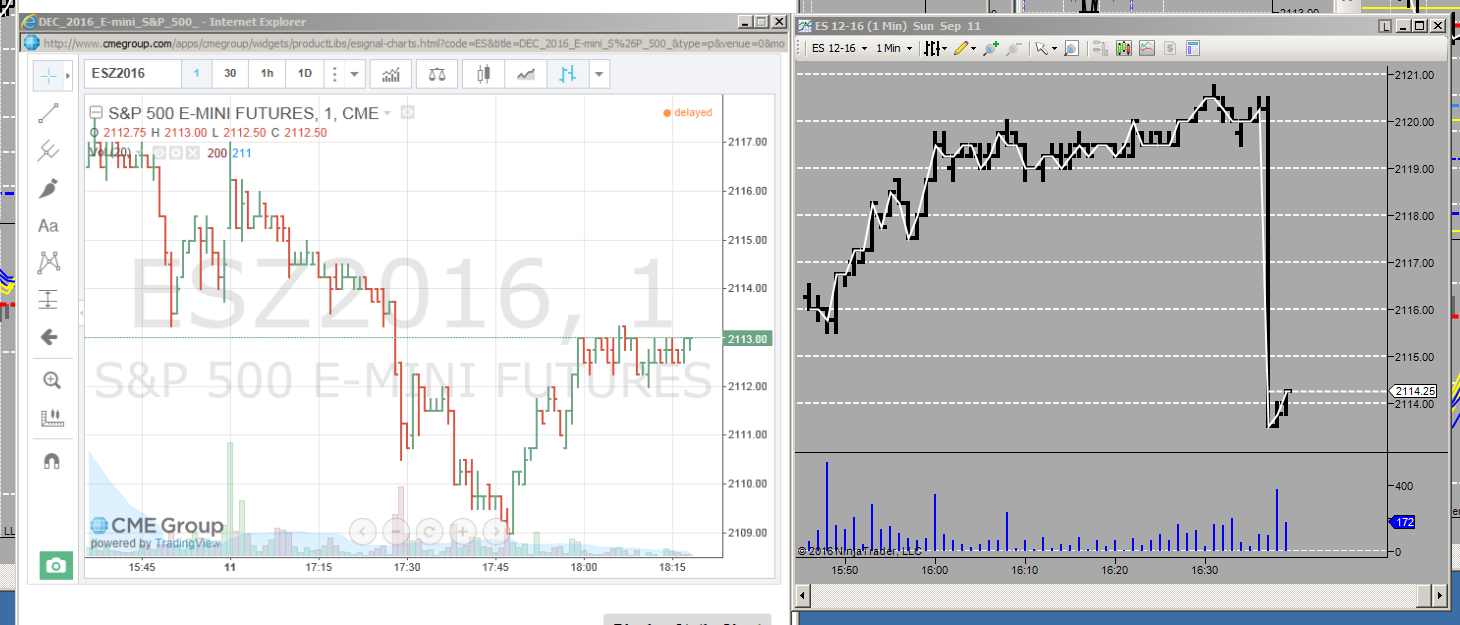Image resolution: width=1460 pixels, height=625 pixels.
Task: Select the trend line drawing tool
Action: pyautogui.click(x=48, y=113)
